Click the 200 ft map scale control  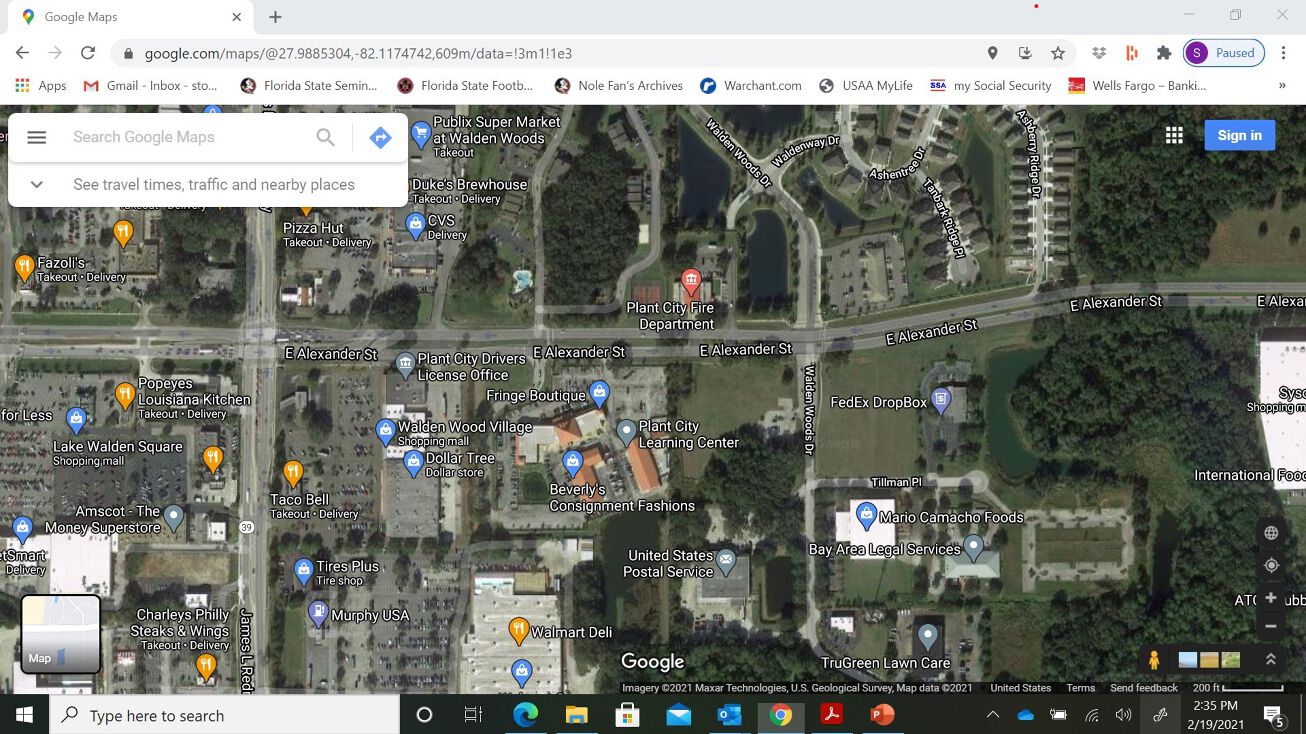[x=1237, y=688]
